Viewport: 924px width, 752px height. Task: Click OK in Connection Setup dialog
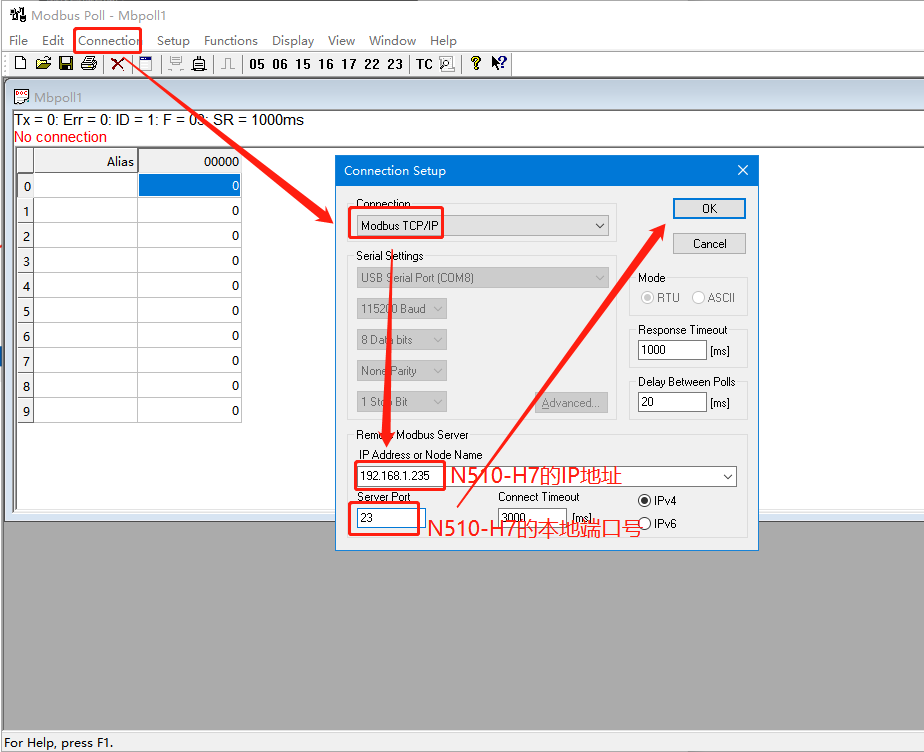pos(709,208)
